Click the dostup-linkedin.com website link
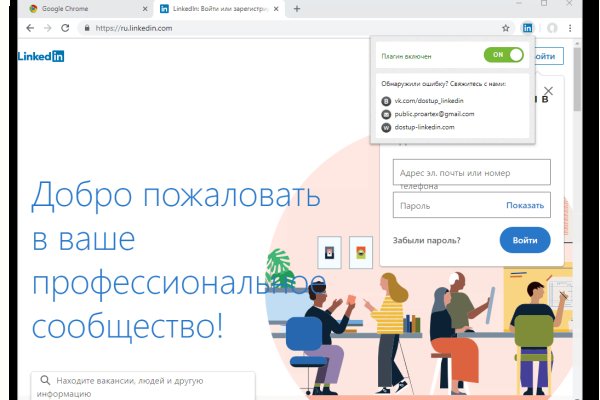Screen dimensions: 600x400 tap(425, 127)
